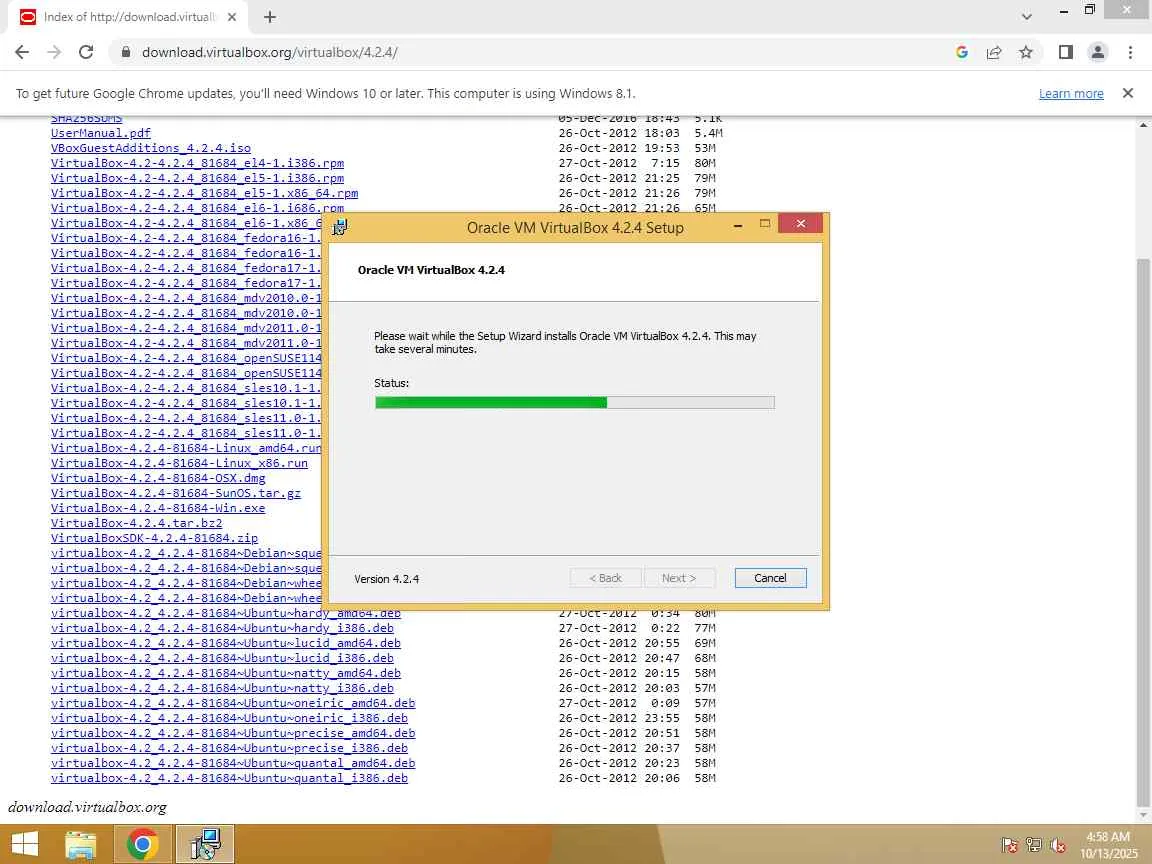
Task: Share this page via share icon
Action: point(994,52)
